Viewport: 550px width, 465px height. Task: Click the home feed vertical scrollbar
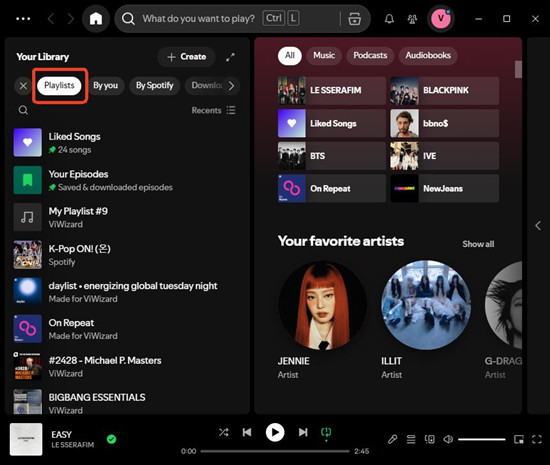(518, 69)
